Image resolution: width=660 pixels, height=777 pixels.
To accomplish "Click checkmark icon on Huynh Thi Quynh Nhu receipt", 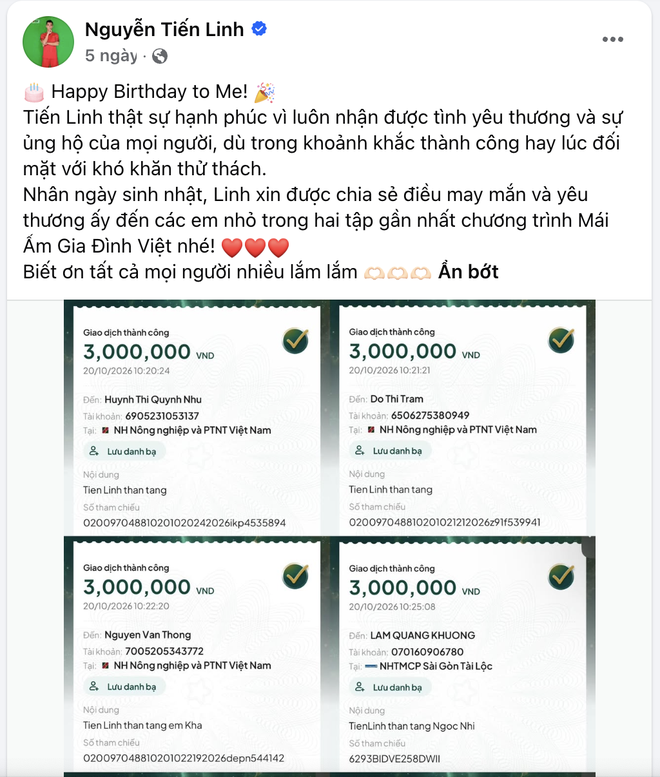I will [x=296, y=340].
